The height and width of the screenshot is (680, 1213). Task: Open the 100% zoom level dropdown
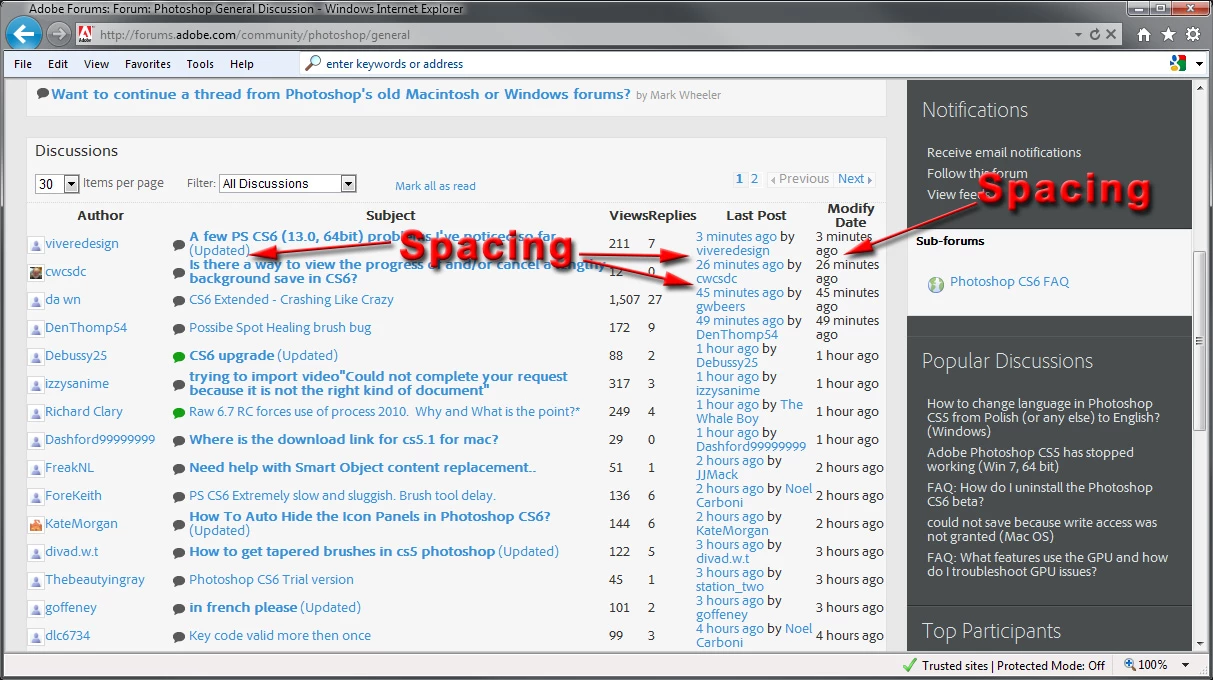point(1186,665)
